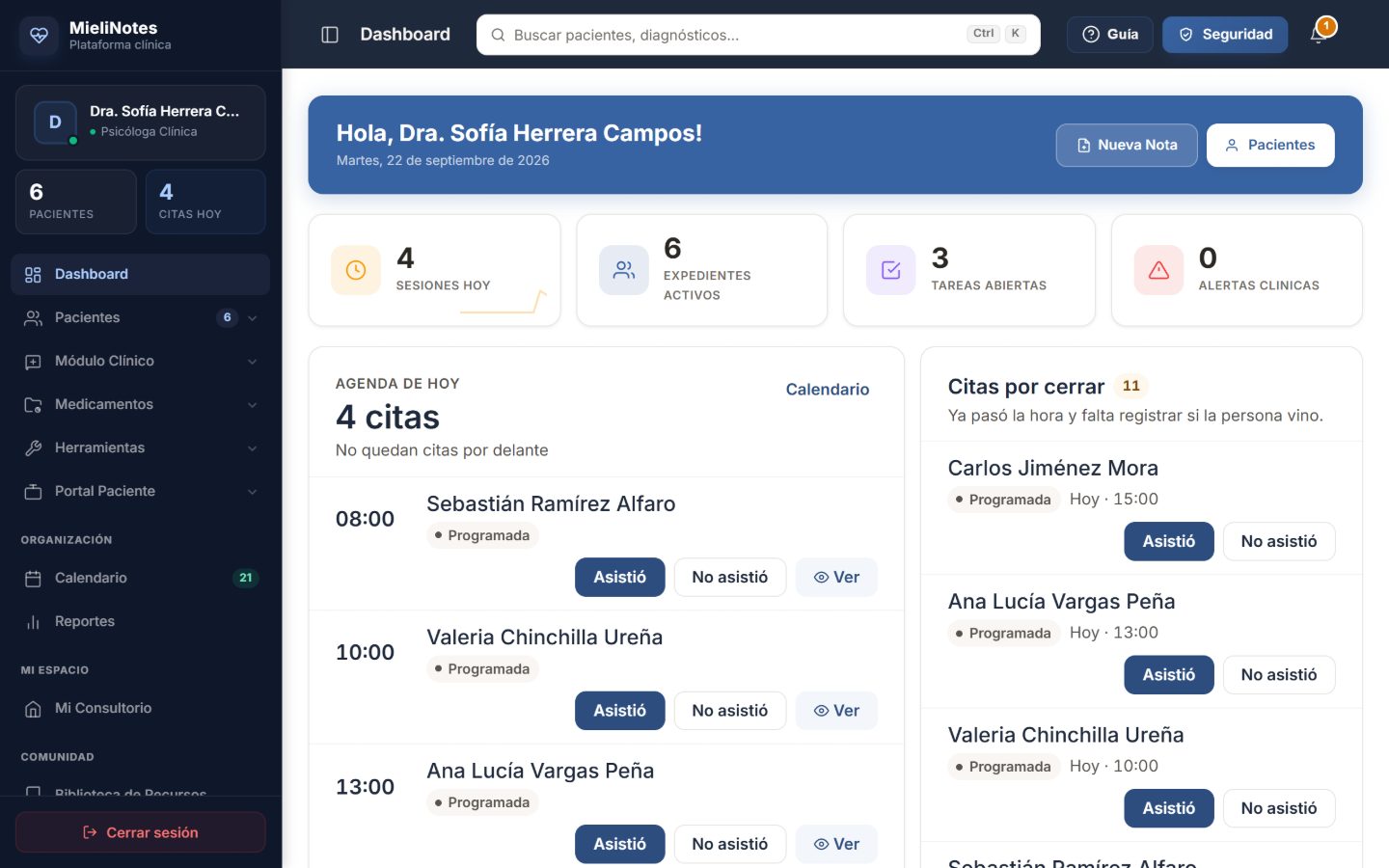This screenshot has width=1389, height=868.
Task: Open the Calendario link in agenda
Action: tap(828, 390)
